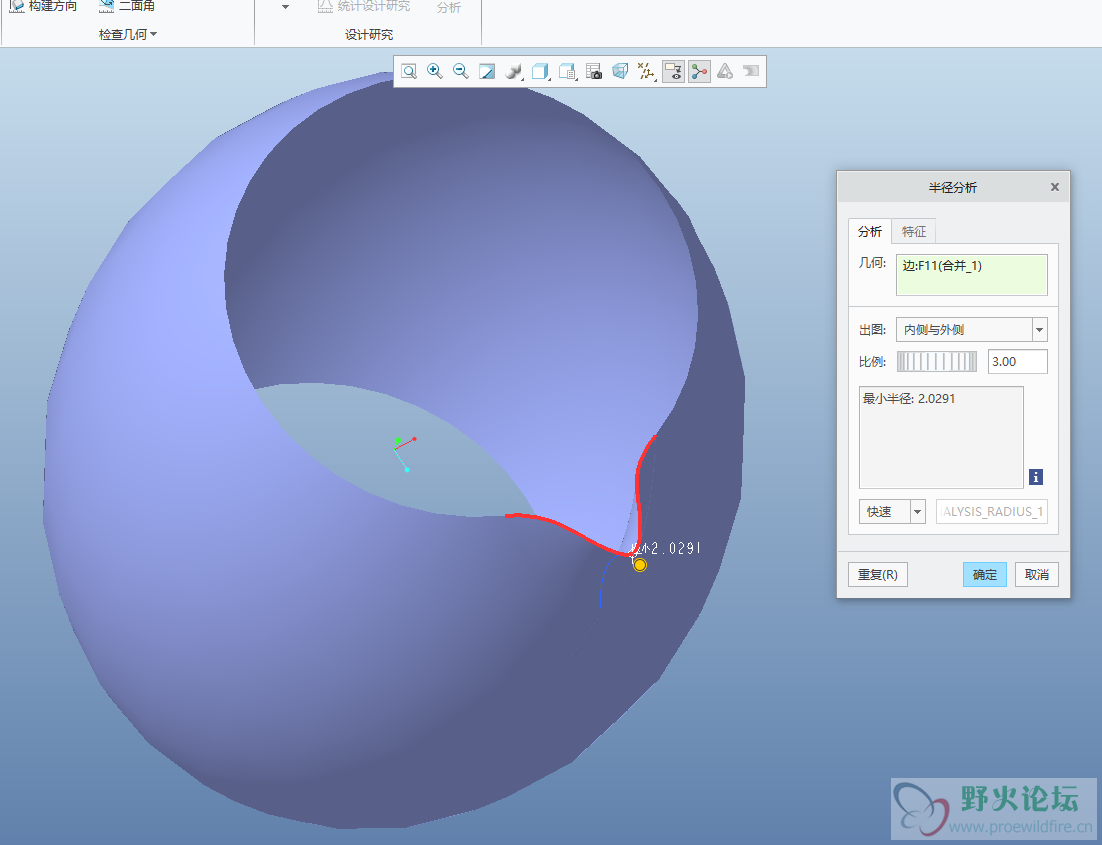Click the scene camera snapshot icon
The image size is (1102, 845).
(594, 71)
